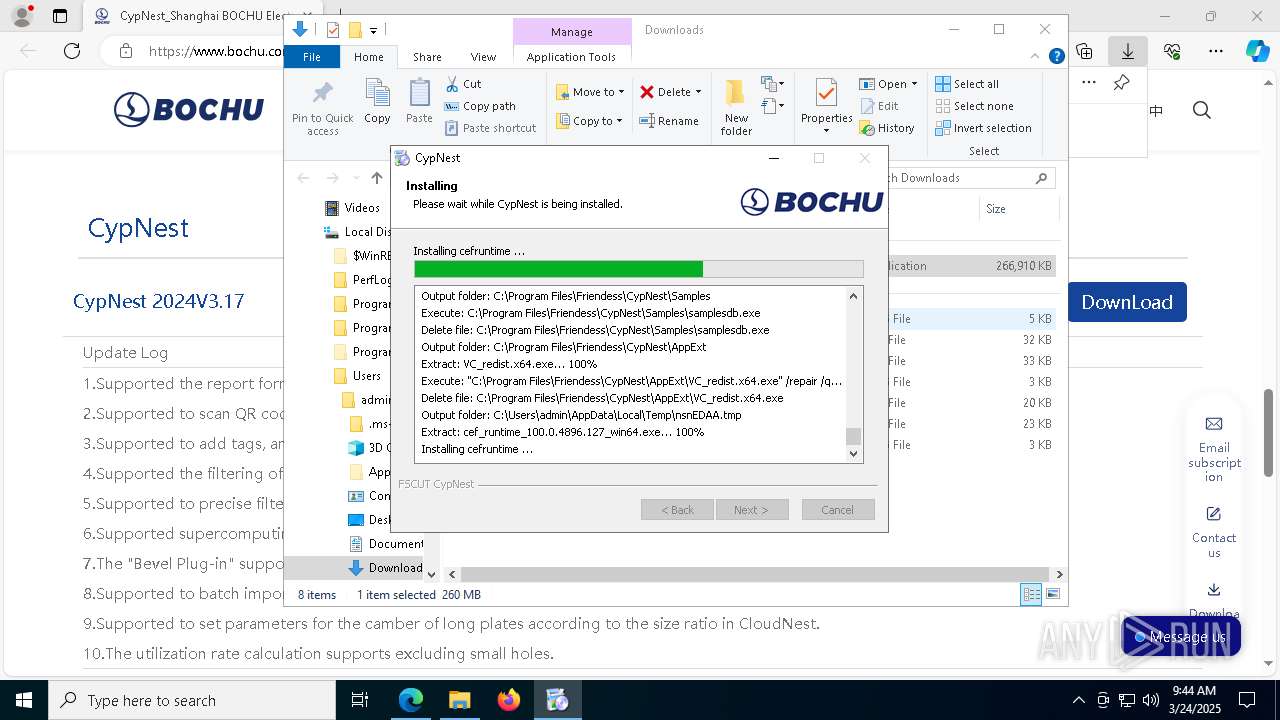Click Select none in ribbon
Viewport: 1280px width, 720px height.
[974, 106]
